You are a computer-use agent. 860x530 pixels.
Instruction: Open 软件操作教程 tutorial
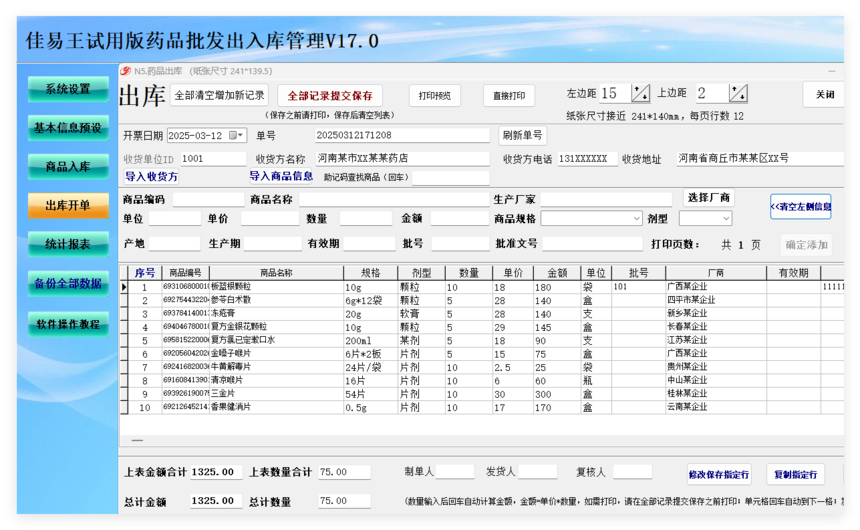coord(68,324)
